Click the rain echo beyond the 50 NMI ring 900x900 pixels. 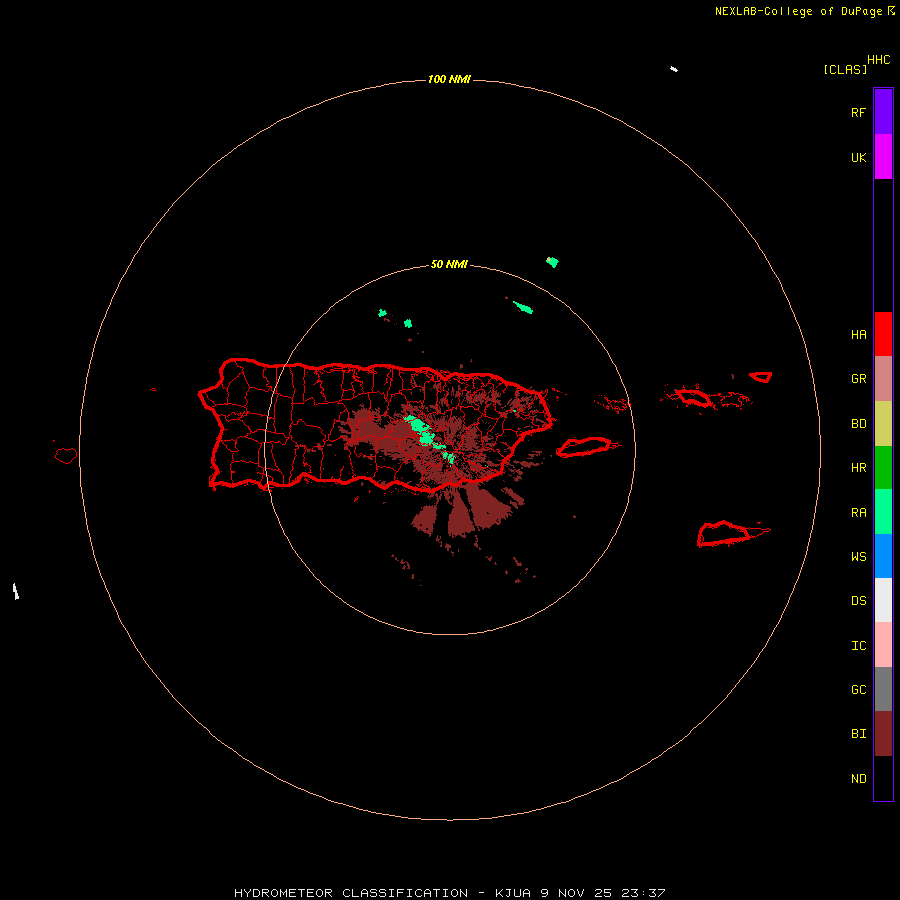pos(552,262)
